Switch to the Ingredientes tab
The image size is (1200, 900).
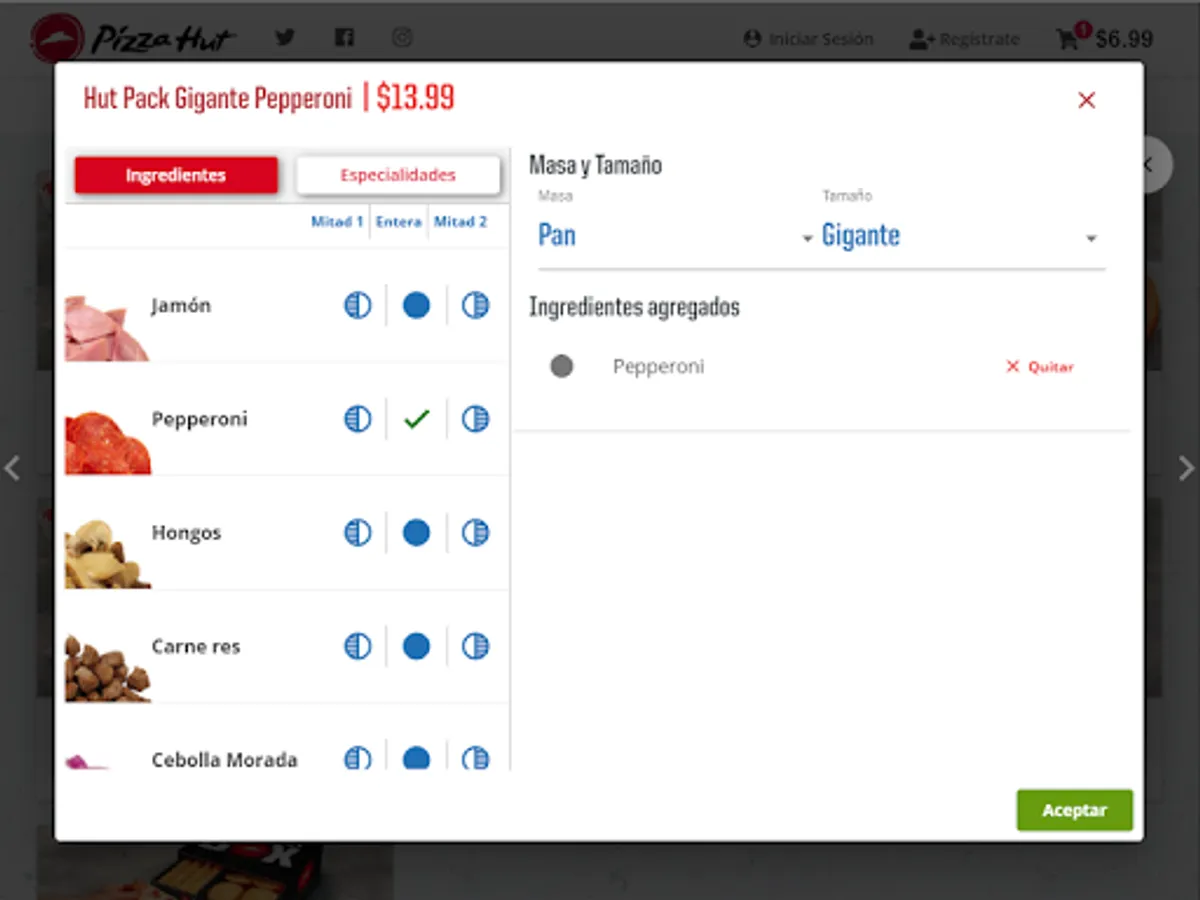(x=176, y=175)
